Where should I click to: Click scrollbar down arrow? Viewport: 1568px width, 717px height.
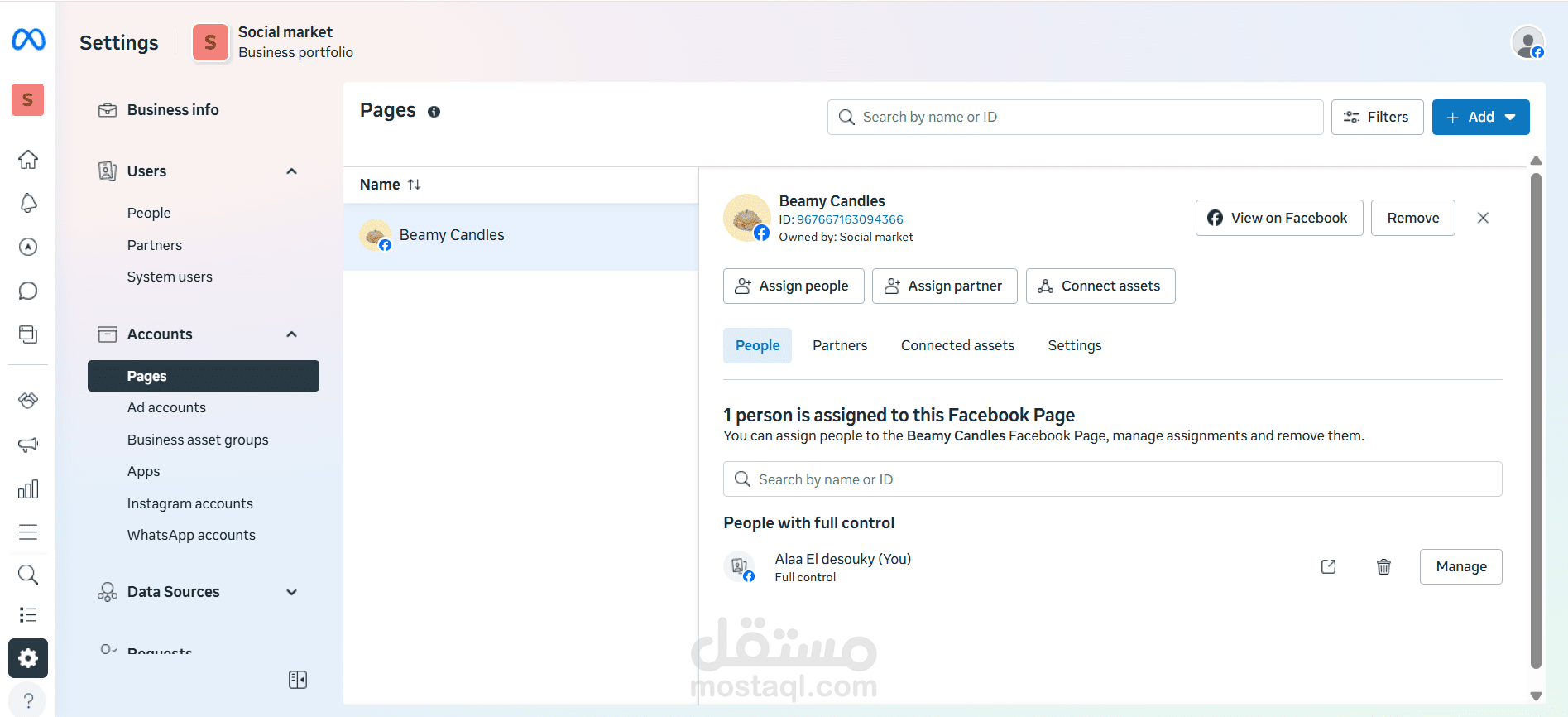coord(1536,696)
